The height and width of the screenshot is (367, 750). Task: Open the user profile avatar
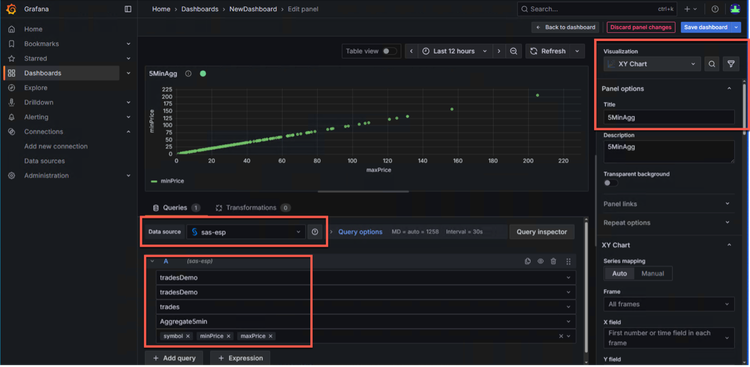735,9
